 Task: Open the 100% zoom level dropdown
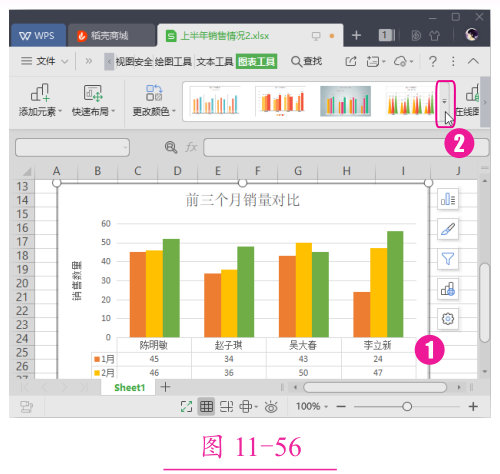point(312,406)
